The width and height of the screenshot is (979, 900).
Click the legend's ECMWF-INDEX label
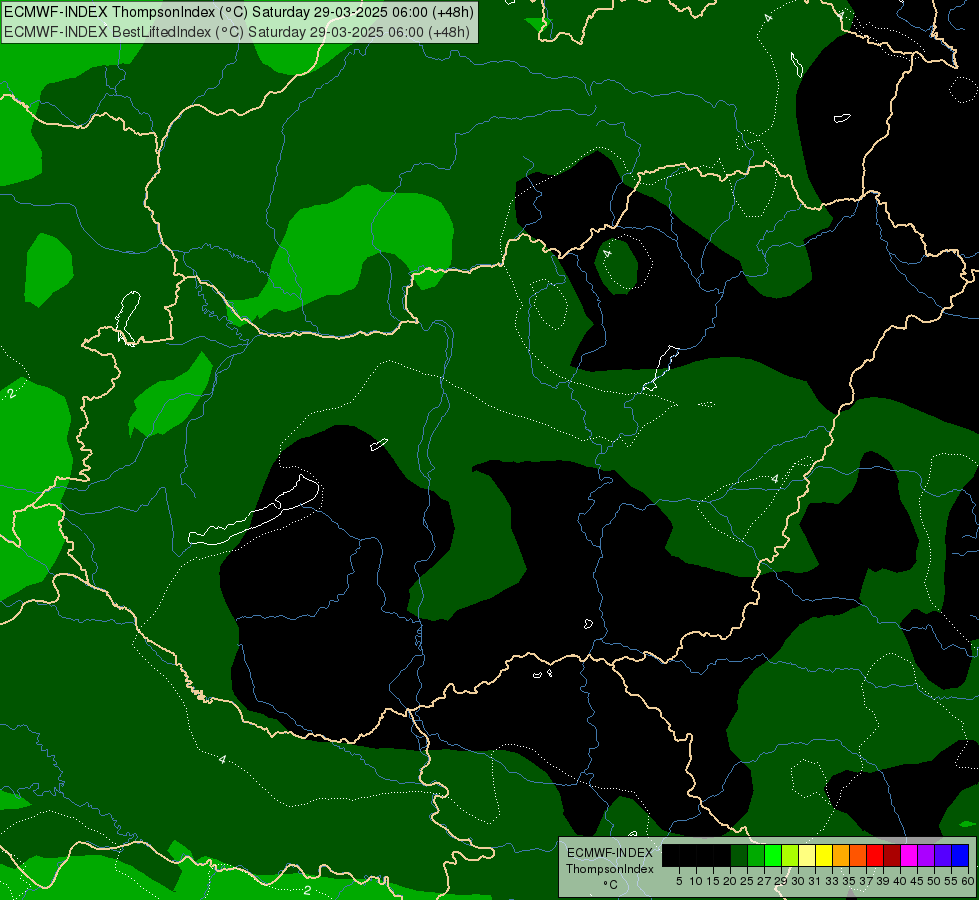coord(610,853)
